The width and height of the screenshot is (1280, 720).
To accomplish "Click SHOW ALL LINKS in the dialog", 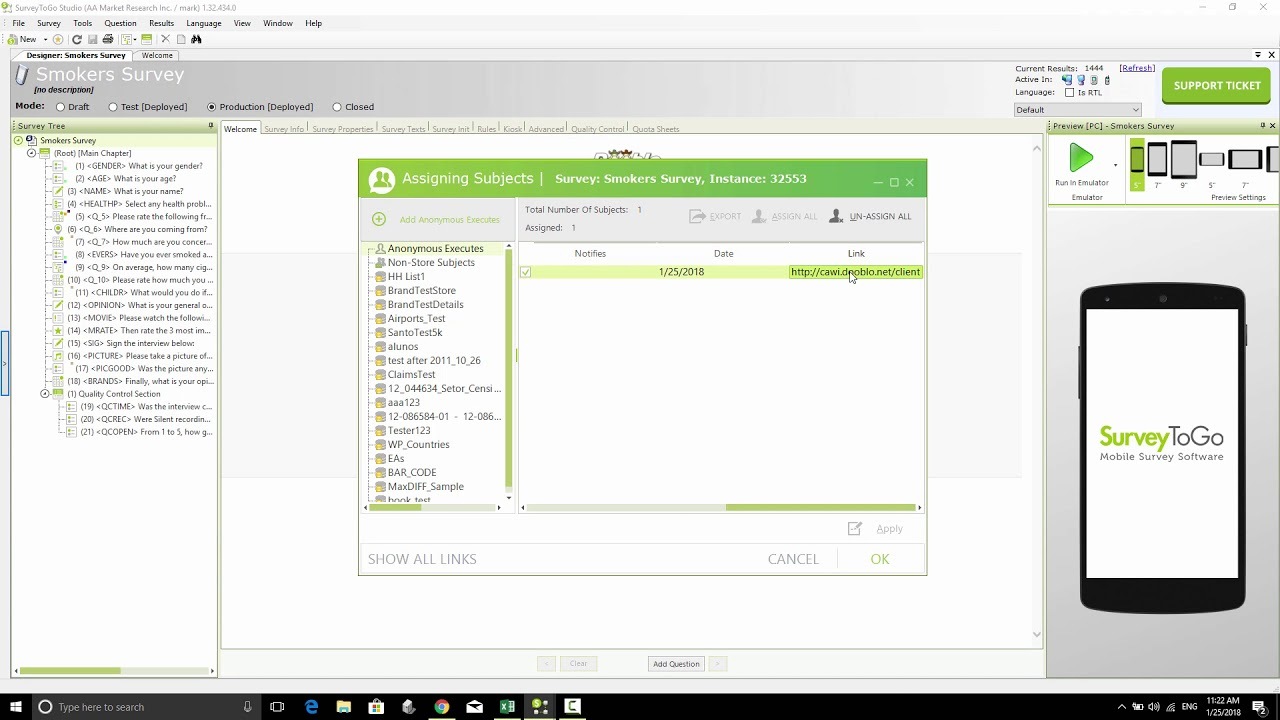I will point(422,558).
